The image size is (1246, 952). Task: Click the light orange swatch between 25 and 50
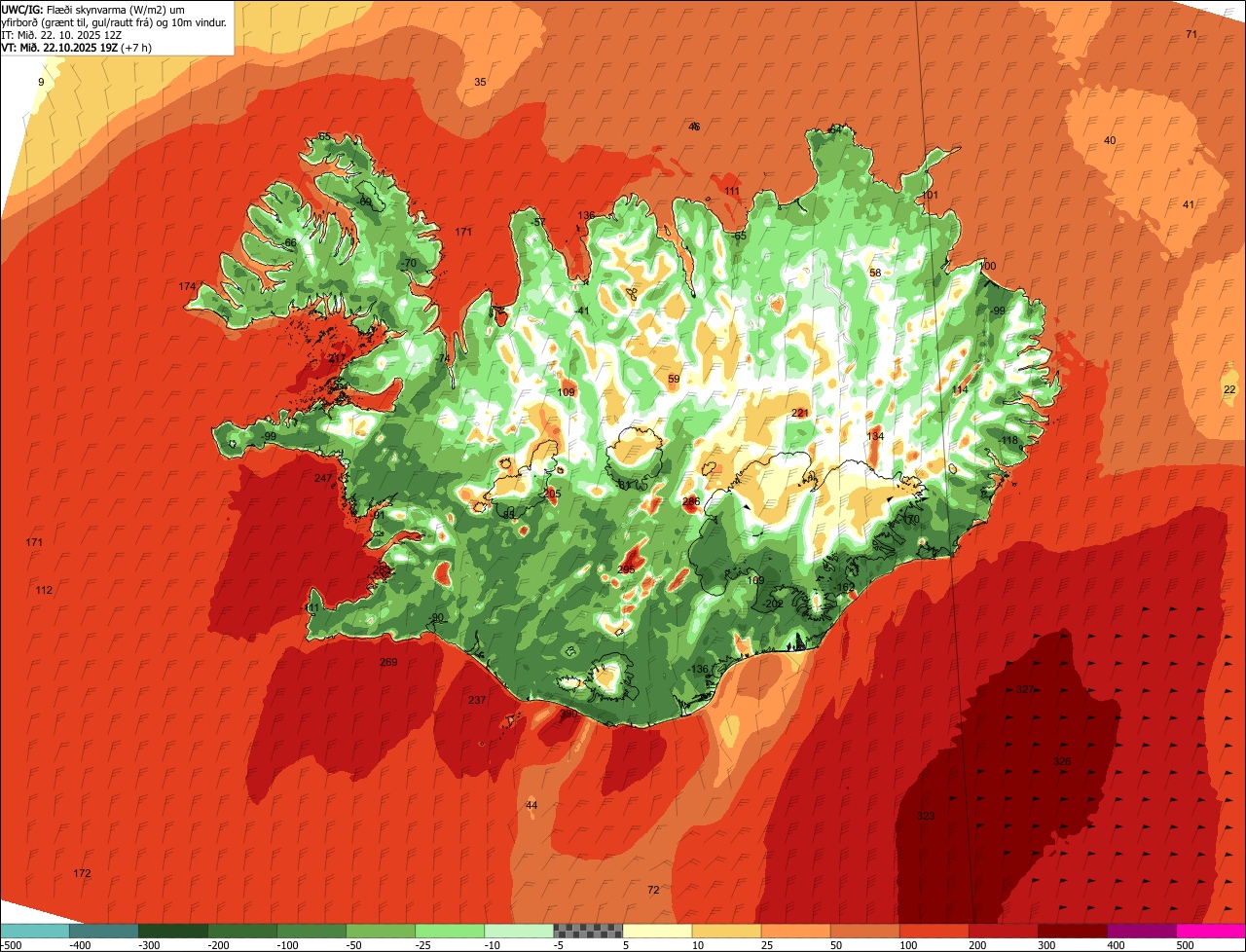point(795,931)
